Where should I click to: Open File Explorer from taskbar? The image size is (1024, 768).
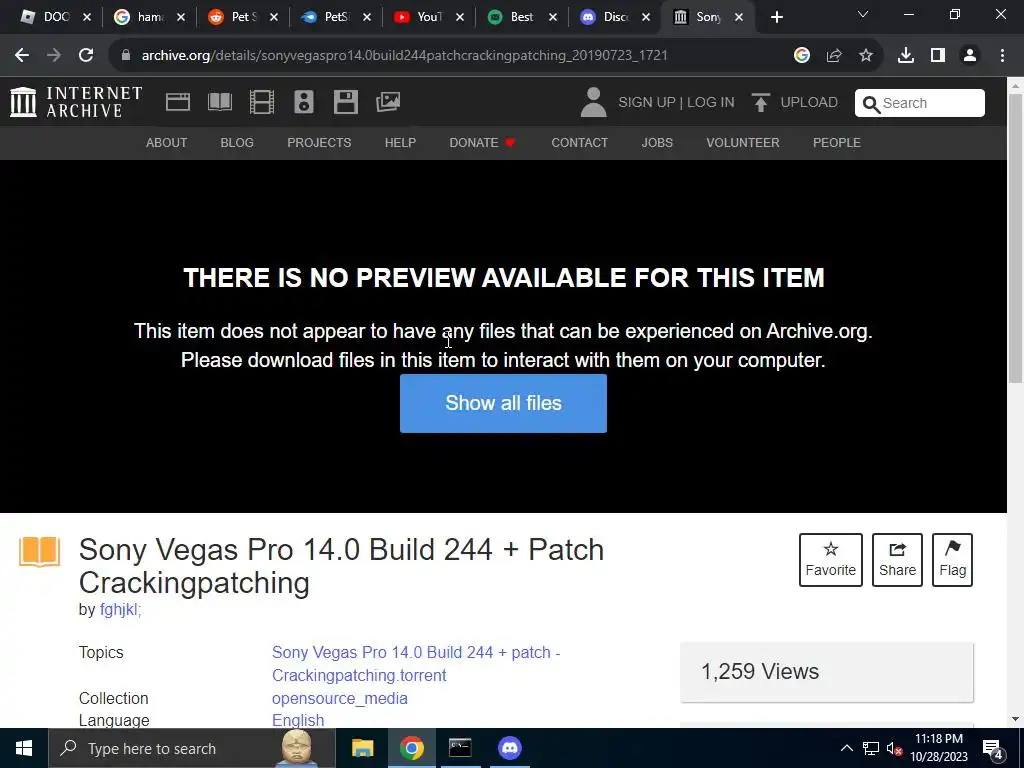362,748
